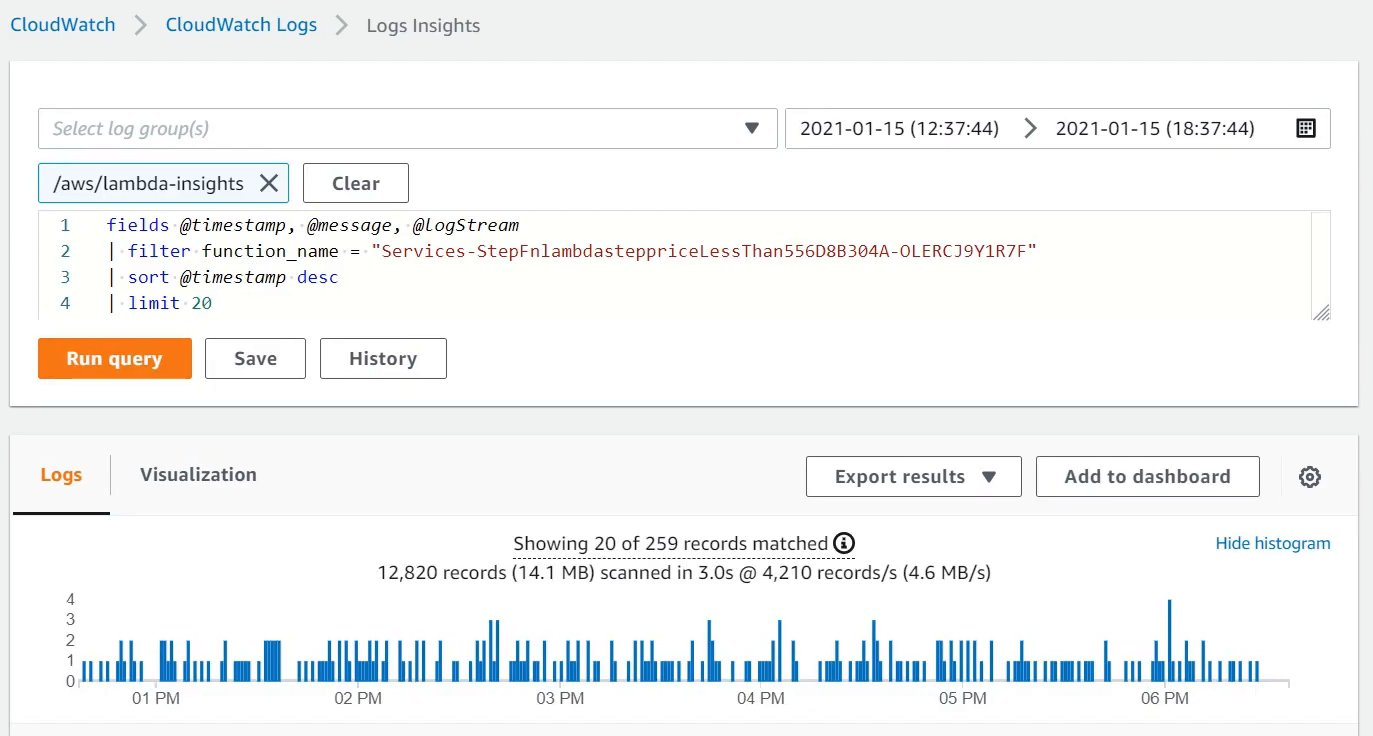Clear the selected log groups
This screenshot has height=736, width=1373.
pyautogui.click(x=355, y=183)
